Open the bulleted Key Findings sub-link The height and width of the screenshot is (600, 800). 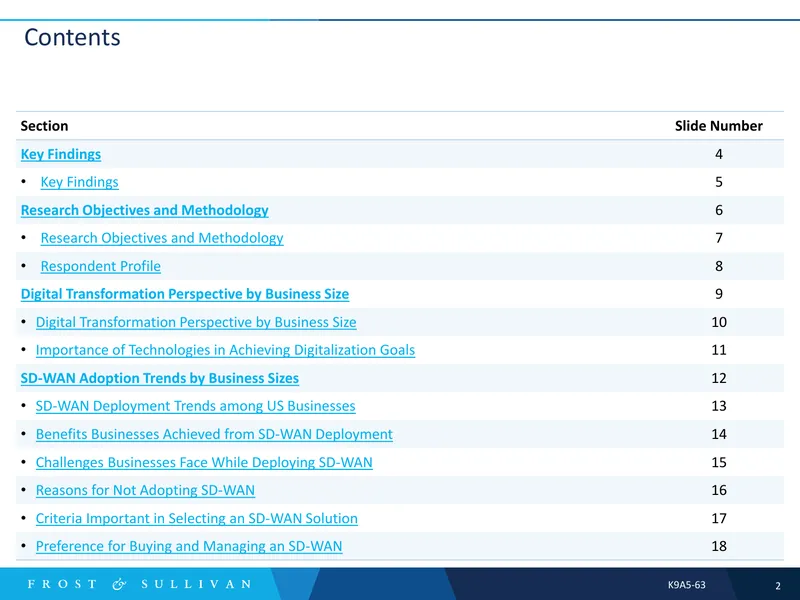click(x=80, y=182)
